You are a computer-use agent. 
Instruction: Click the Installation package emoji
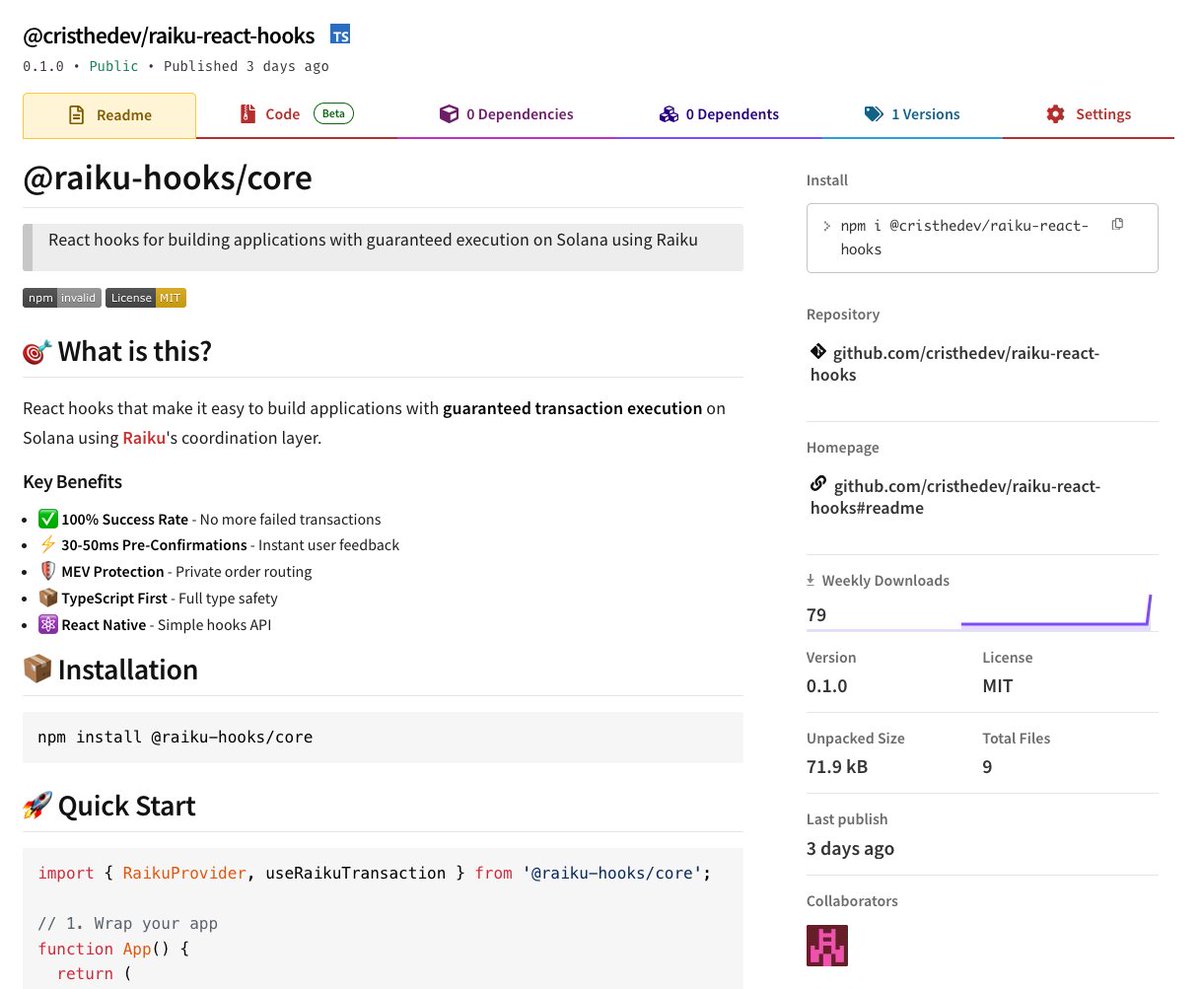coord(37,669)
